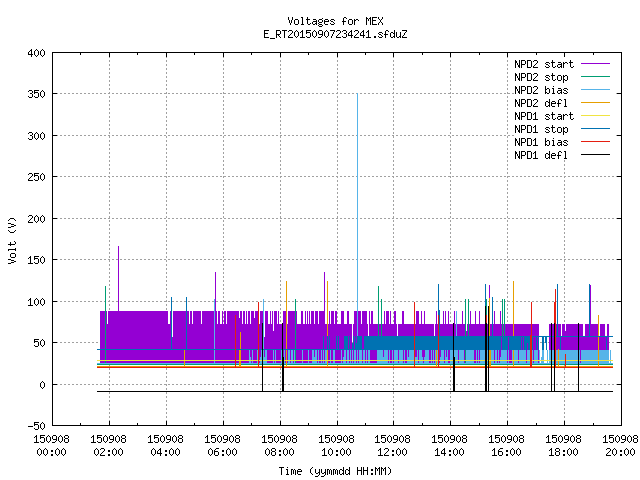Click the green NPD2 stop legend line
The height and width of the screenshot is (480, 640).
596,77
